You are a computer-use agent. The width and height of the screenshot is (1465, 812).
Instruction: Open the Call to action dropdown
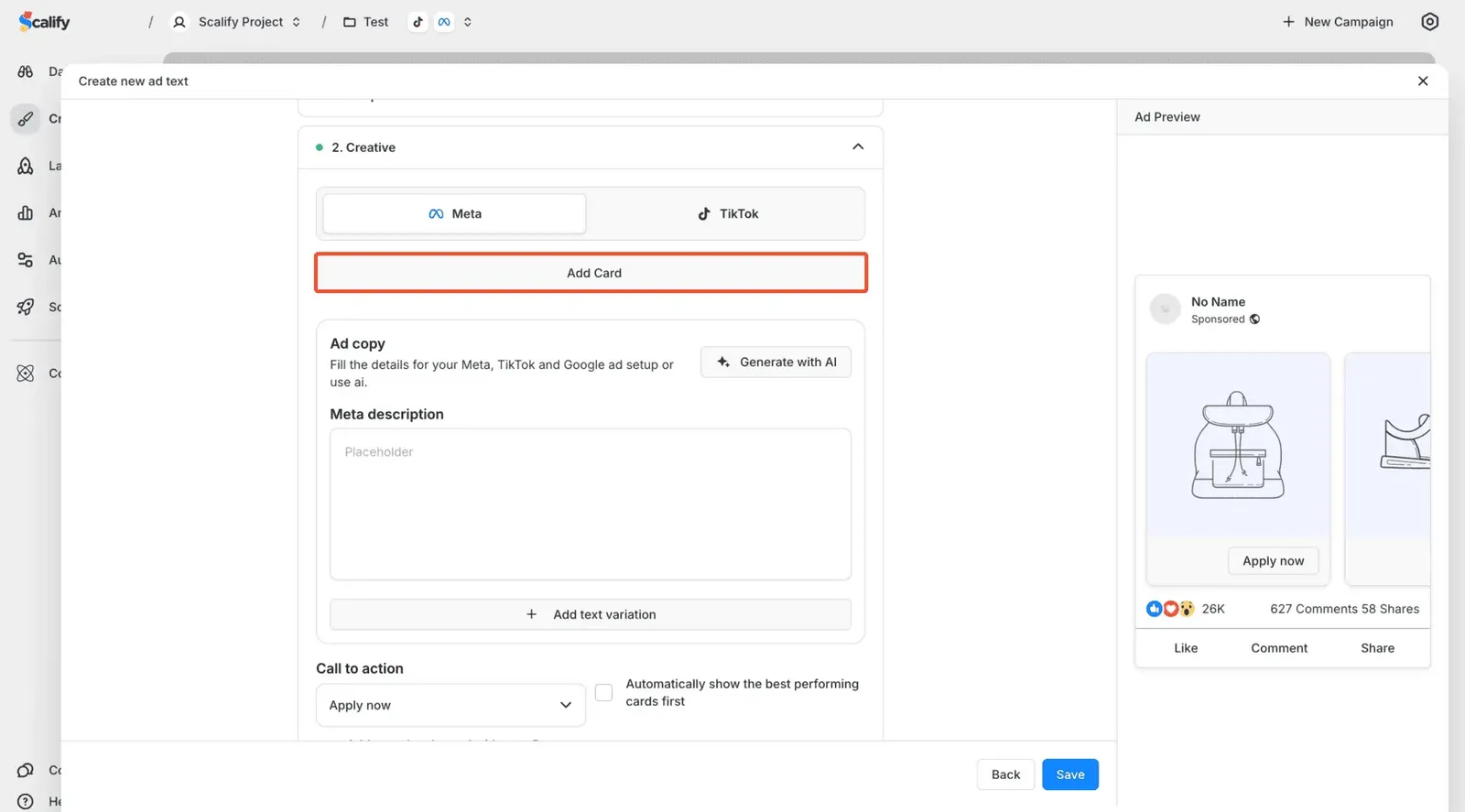pyautogui.click(x=450, y=705)
